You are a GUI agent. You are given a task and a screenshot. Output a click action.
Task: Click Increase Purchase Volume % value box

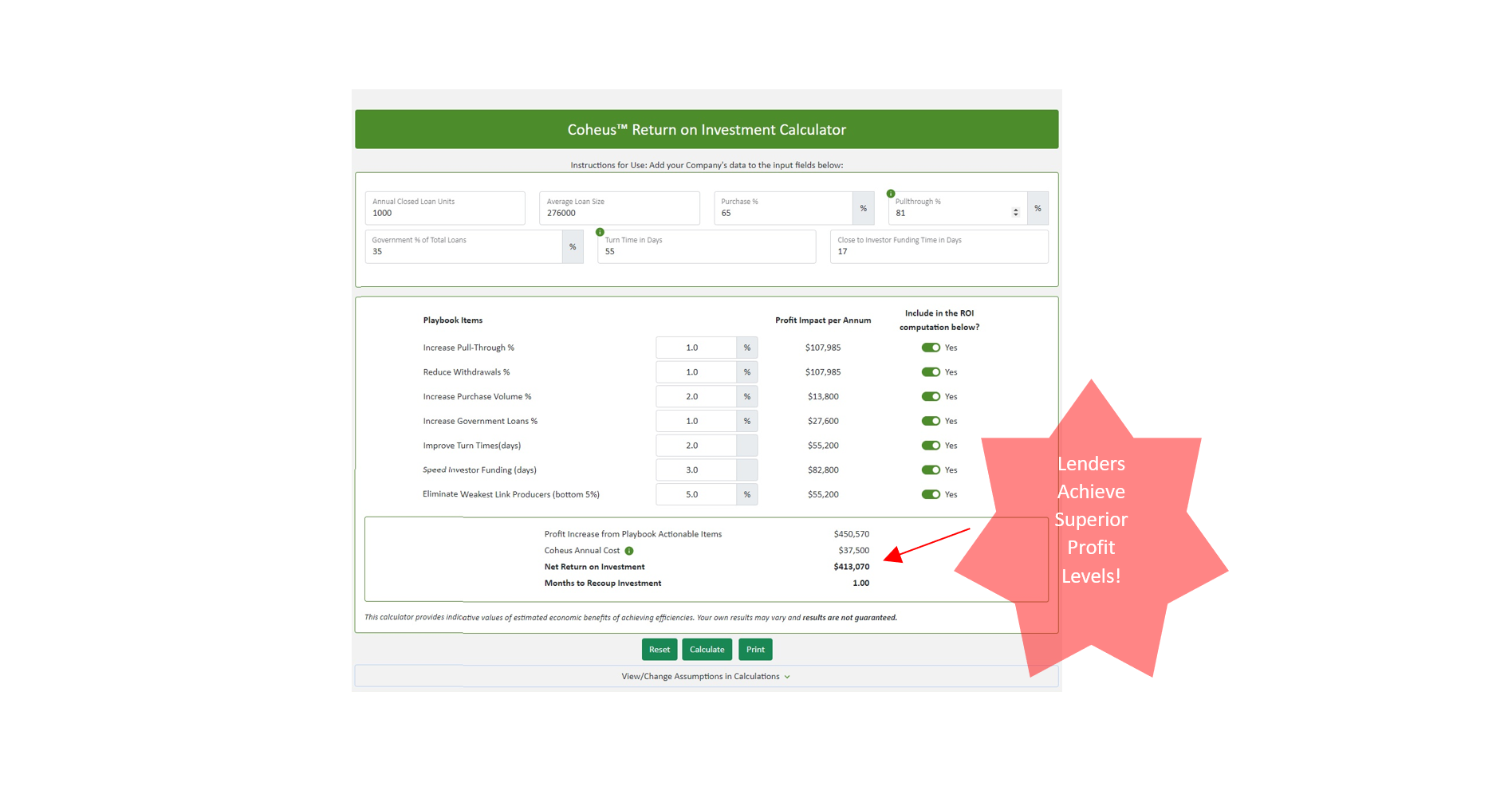[696, 396]
